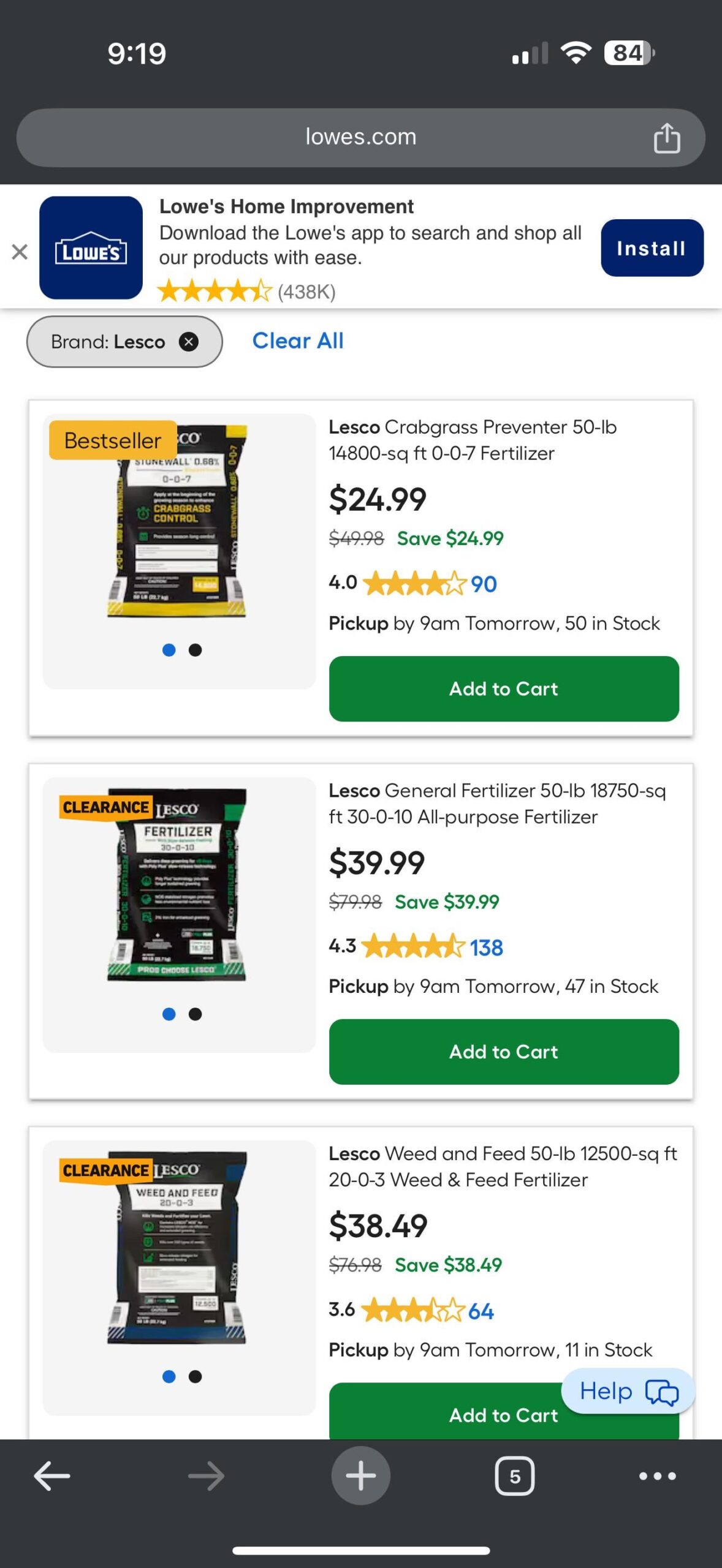Screen dimensions: 722x1568
Task: Click the Clear All filters link
Action: (x=298, y=341)
